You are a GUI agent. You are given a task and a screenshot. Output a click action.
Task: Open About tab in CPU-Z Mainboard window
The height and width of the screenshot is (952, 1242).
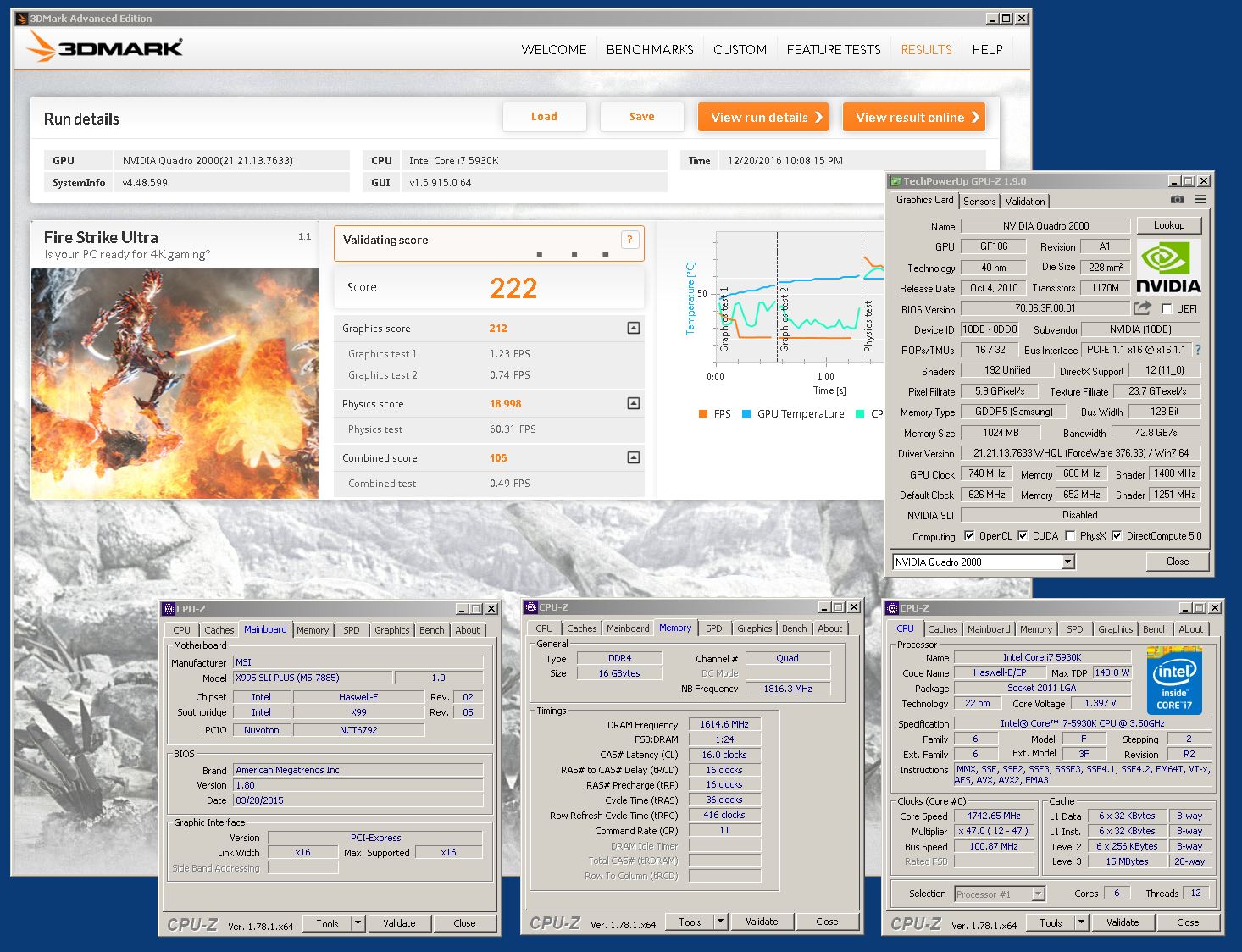[x=468, y=630]
